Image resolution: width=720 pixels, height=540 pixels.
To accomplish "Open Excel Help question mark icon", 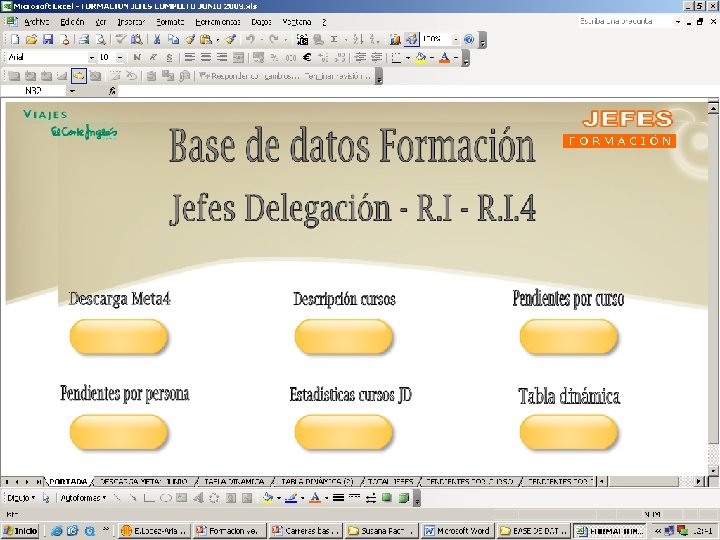I will click(x=468, y=39).
